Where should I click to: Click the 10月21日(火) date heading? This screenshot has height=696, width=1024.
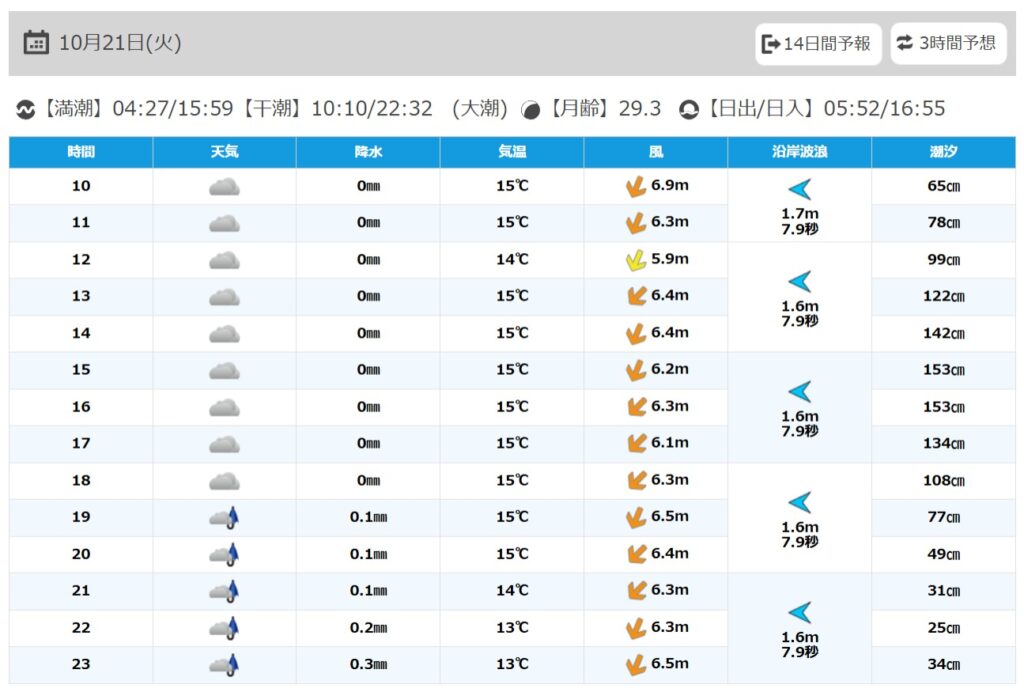pos(120,43)
